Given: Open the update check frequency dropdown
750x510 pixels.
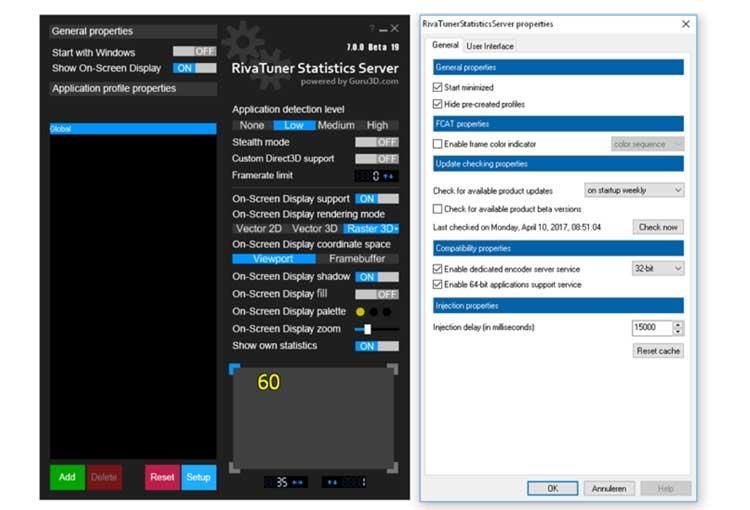Looking at the screenshot, I should click(x=634, y=190).
